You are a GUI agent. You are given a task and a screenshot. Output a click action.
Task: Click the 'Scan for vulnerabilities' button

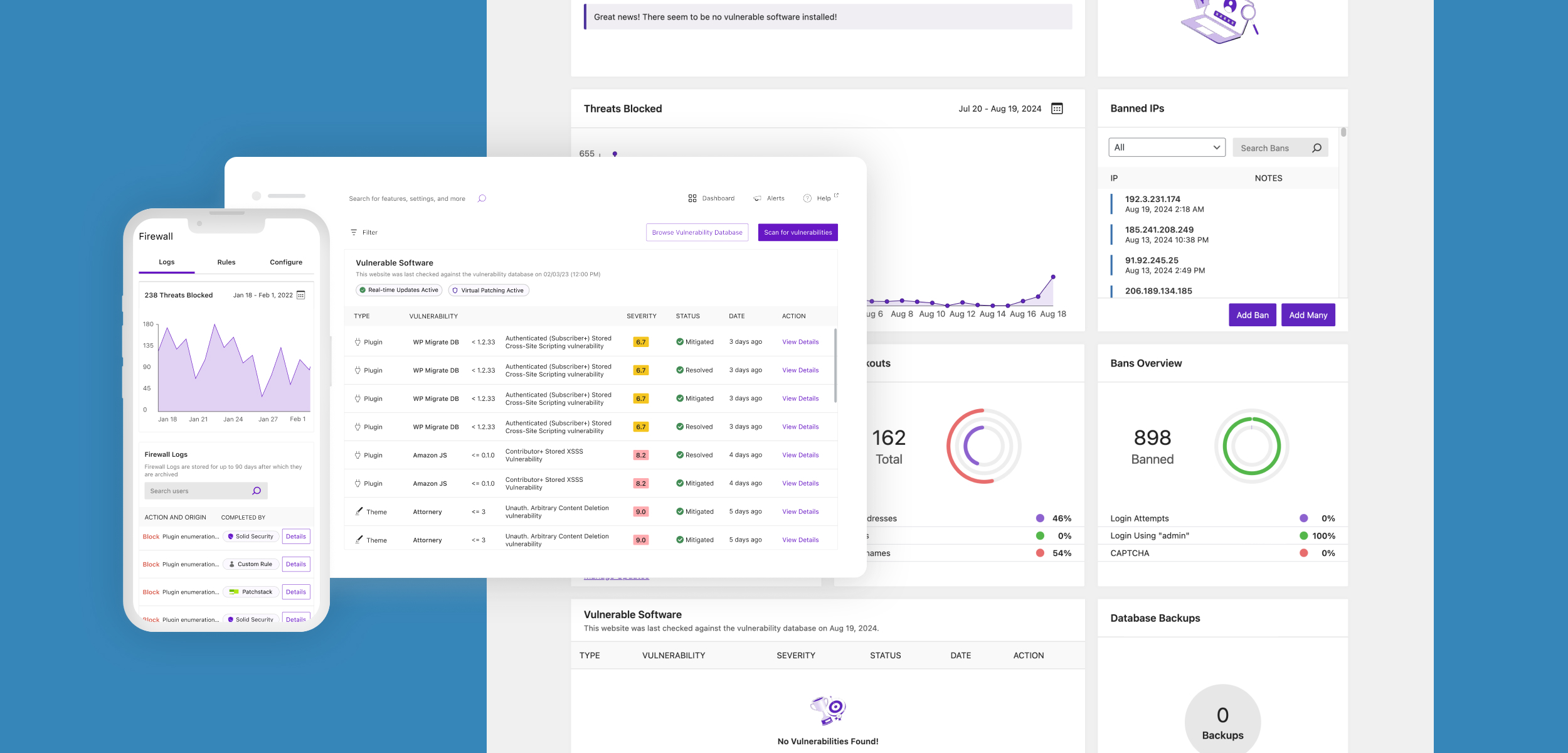pyautogui.click(x=797, y=232)
